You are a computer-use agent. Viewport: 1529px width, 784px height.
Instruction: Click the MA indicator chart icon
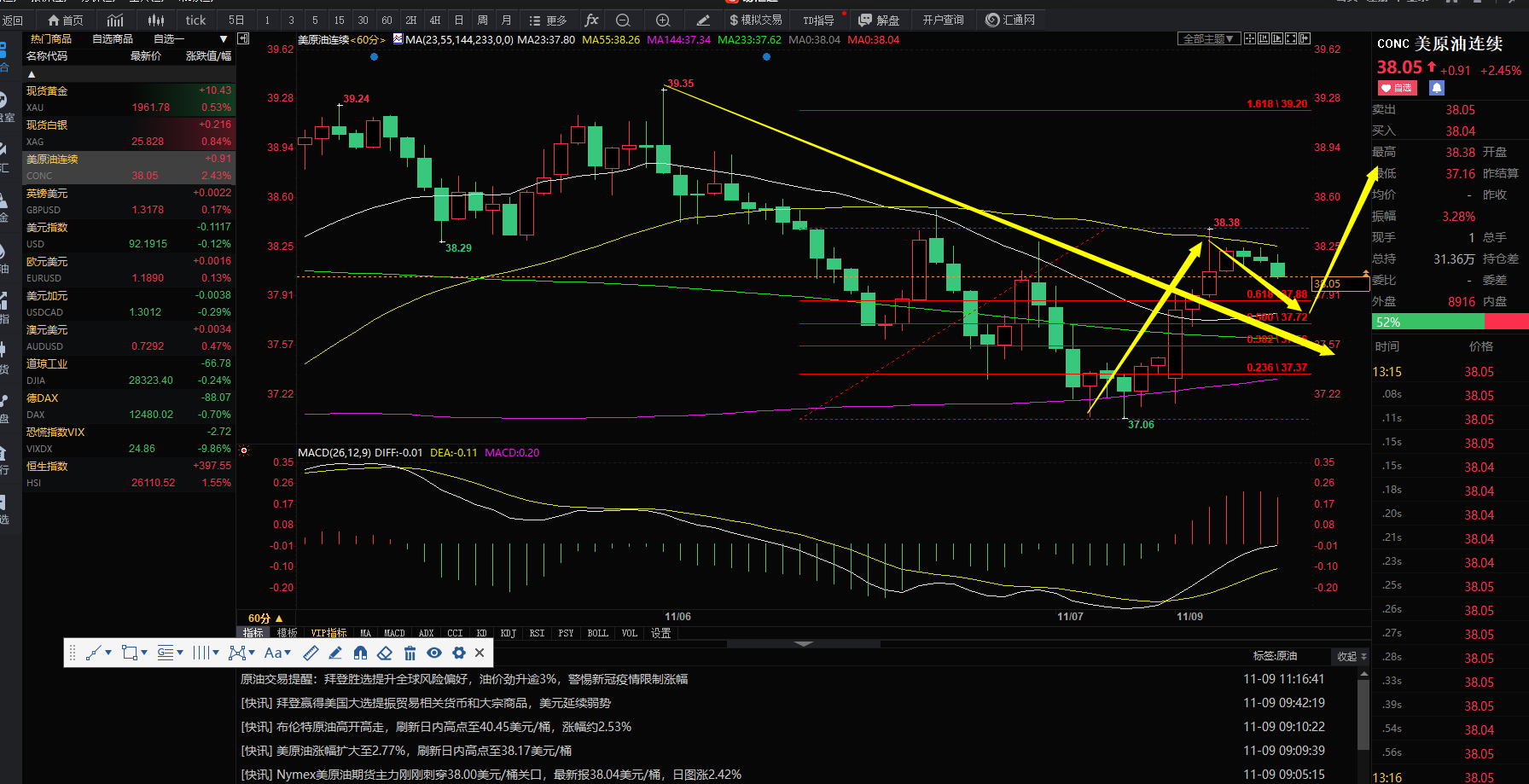click(x=398, y=39)
